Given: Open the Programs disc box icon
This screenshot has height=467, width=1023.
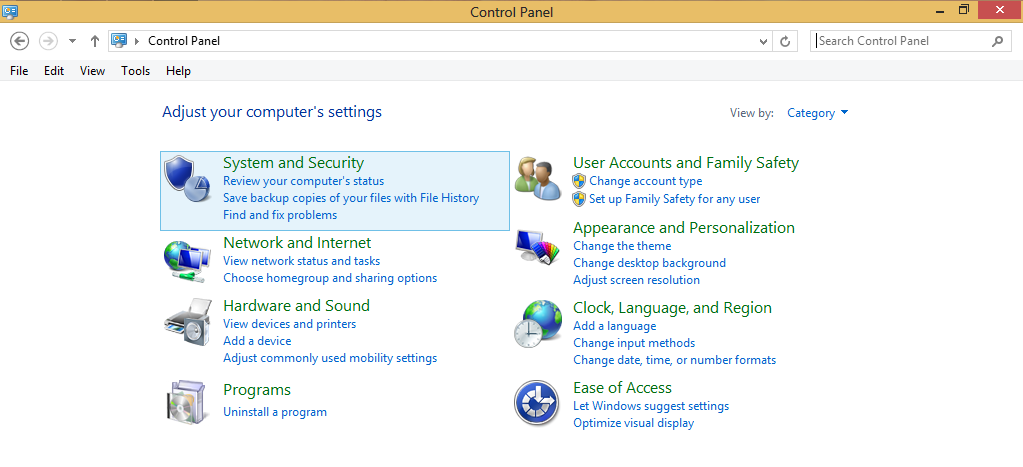Looking at the screenshot, I should click(x=188, y=400).
